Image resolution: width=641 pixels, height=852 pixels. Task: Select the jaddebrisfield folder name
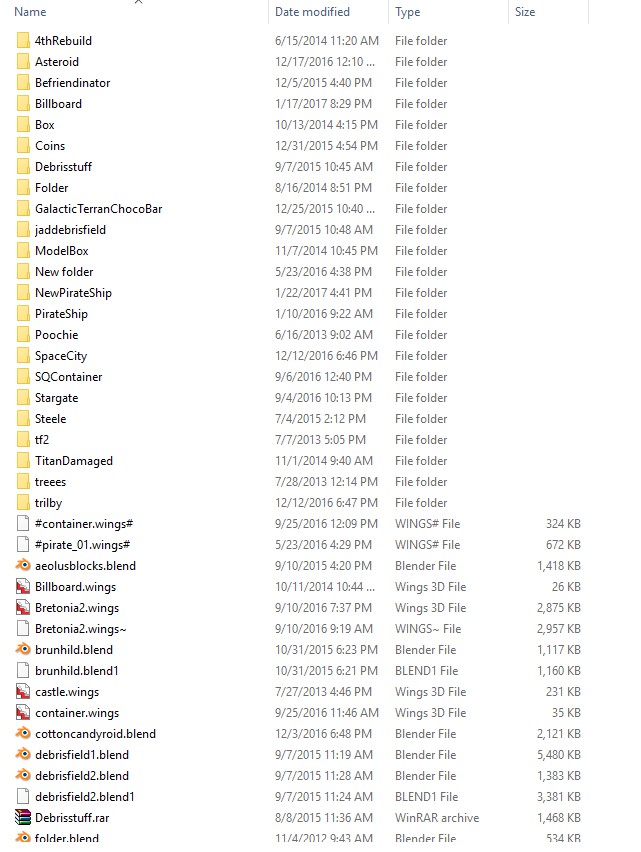[x=70, y=230]
